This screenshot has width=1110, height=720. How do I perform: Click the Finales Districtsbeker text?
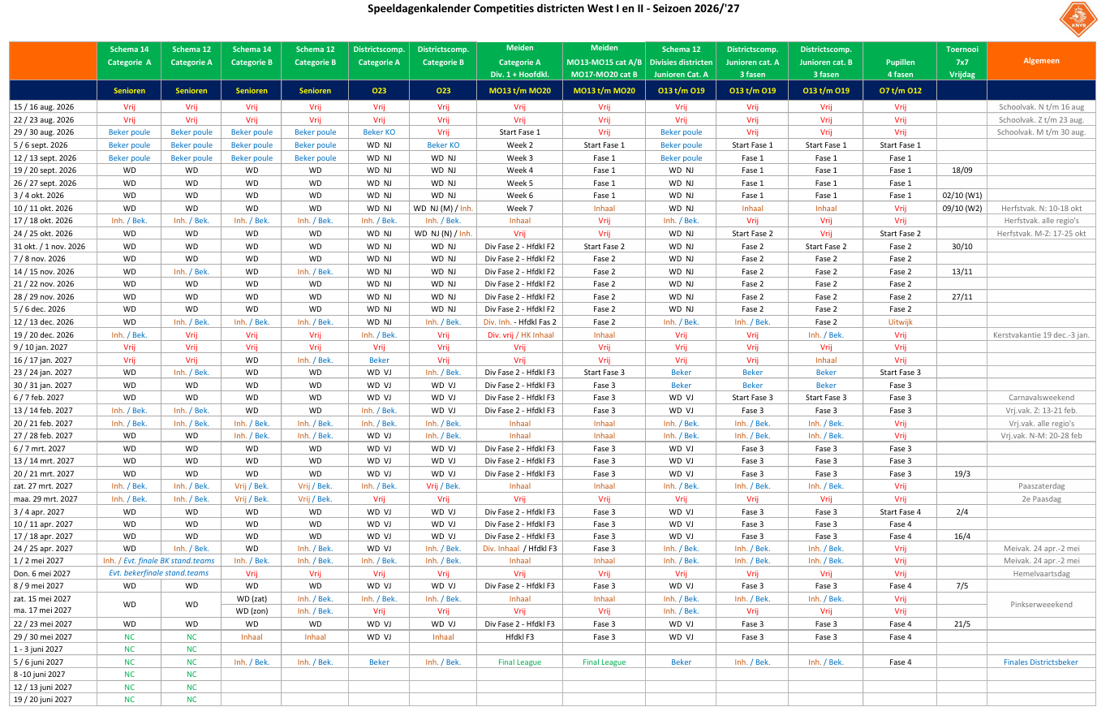(1041, 663)
